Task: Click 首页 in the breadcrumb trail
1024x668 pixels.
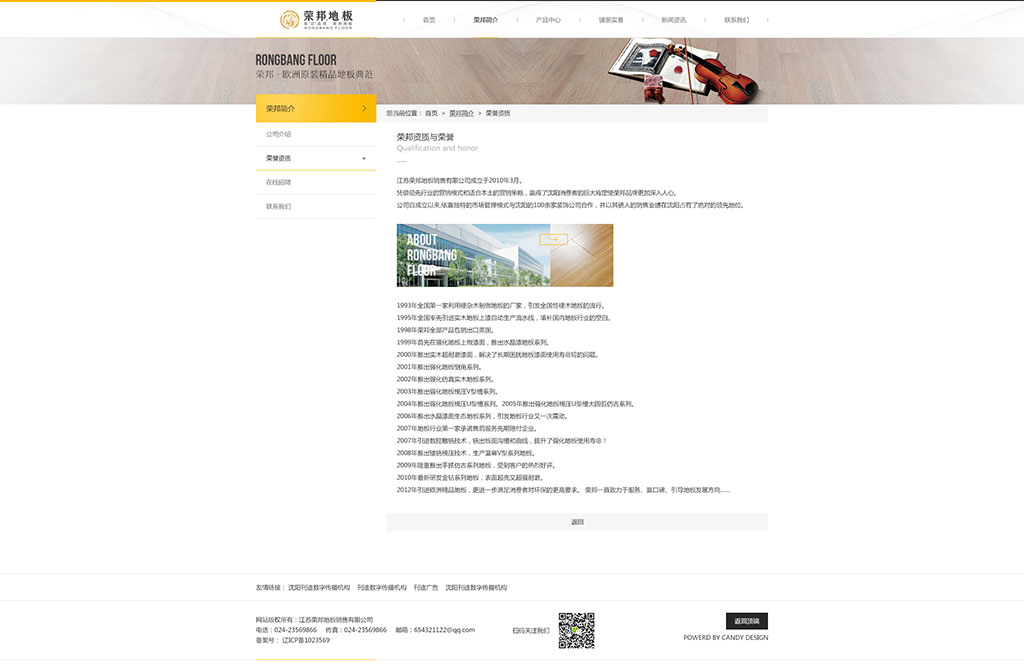Action: pyautogui.click(x=431, y=114)
